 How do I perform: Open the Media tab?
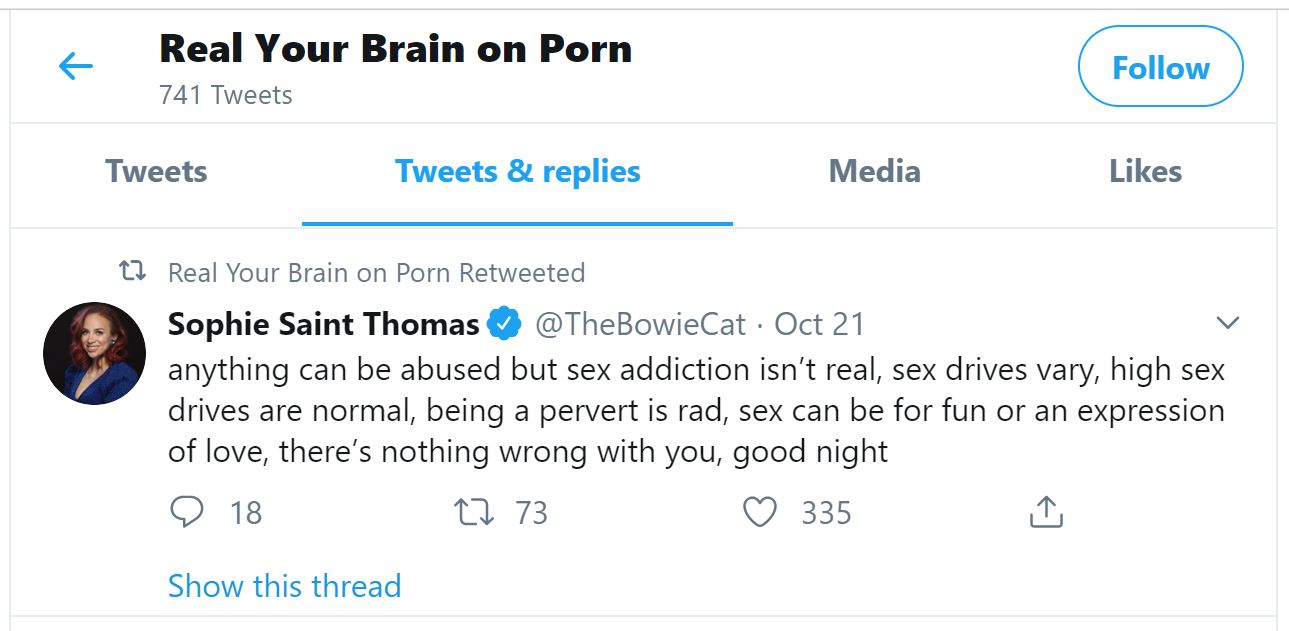[x=874, y=172]
